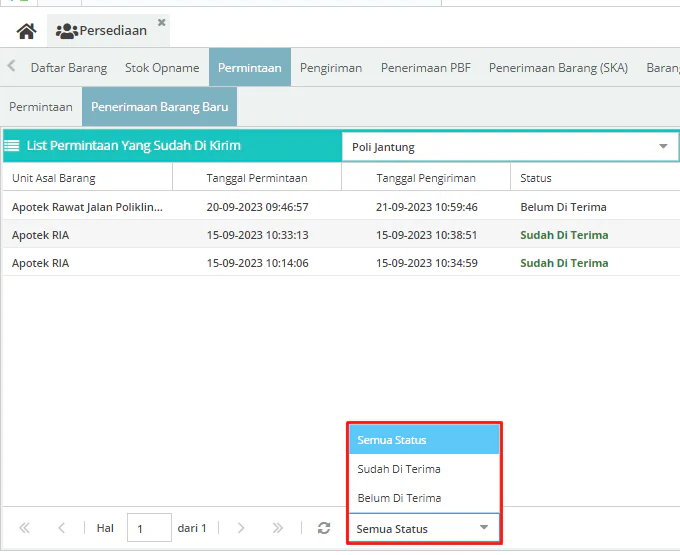Switch to Permintaan sub-tab
The image size is (680, 555).
pos(41,106)
